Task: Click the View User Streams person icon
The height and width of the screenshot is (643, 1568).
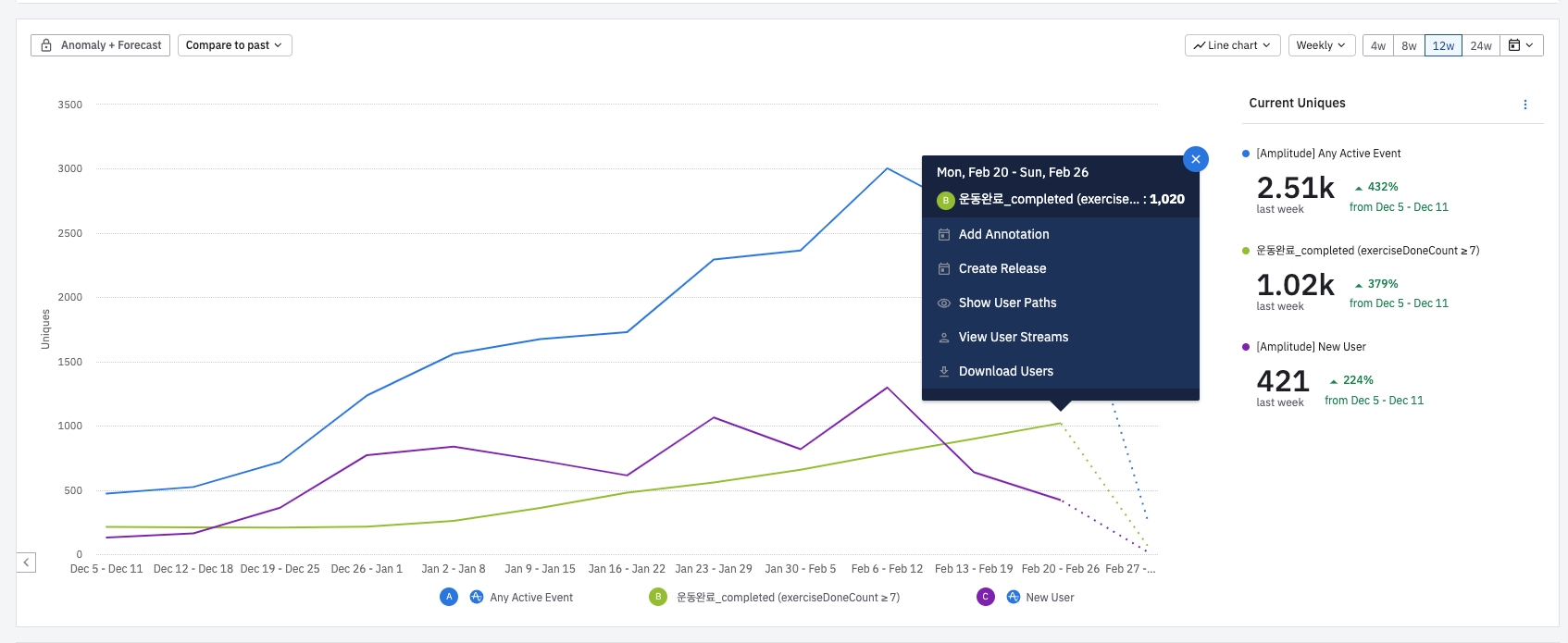Action: 944,338
